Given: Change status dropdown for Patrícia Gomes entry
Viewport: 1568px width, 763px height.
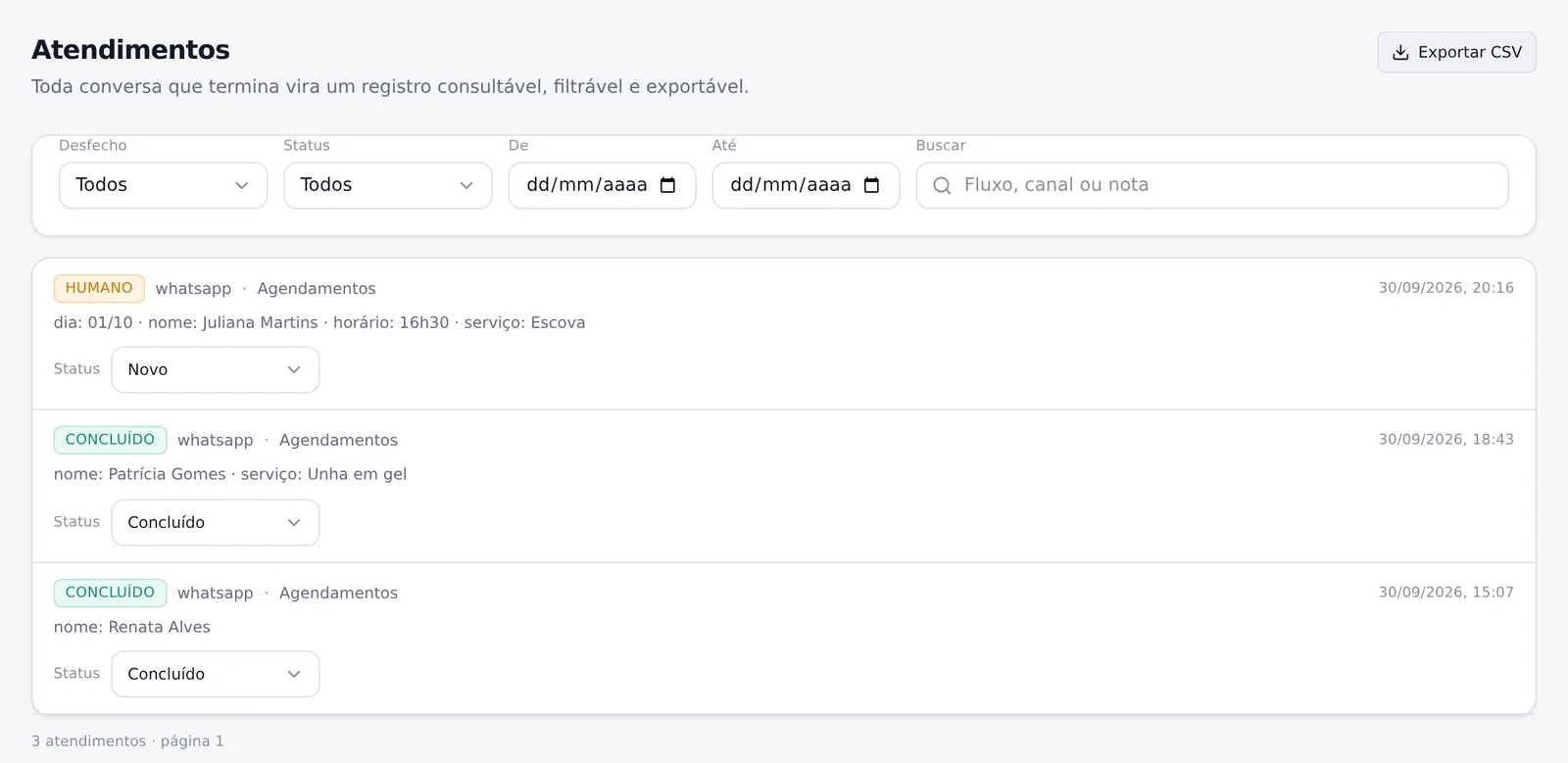Looking at the screenshot, I should coord(216,522).
